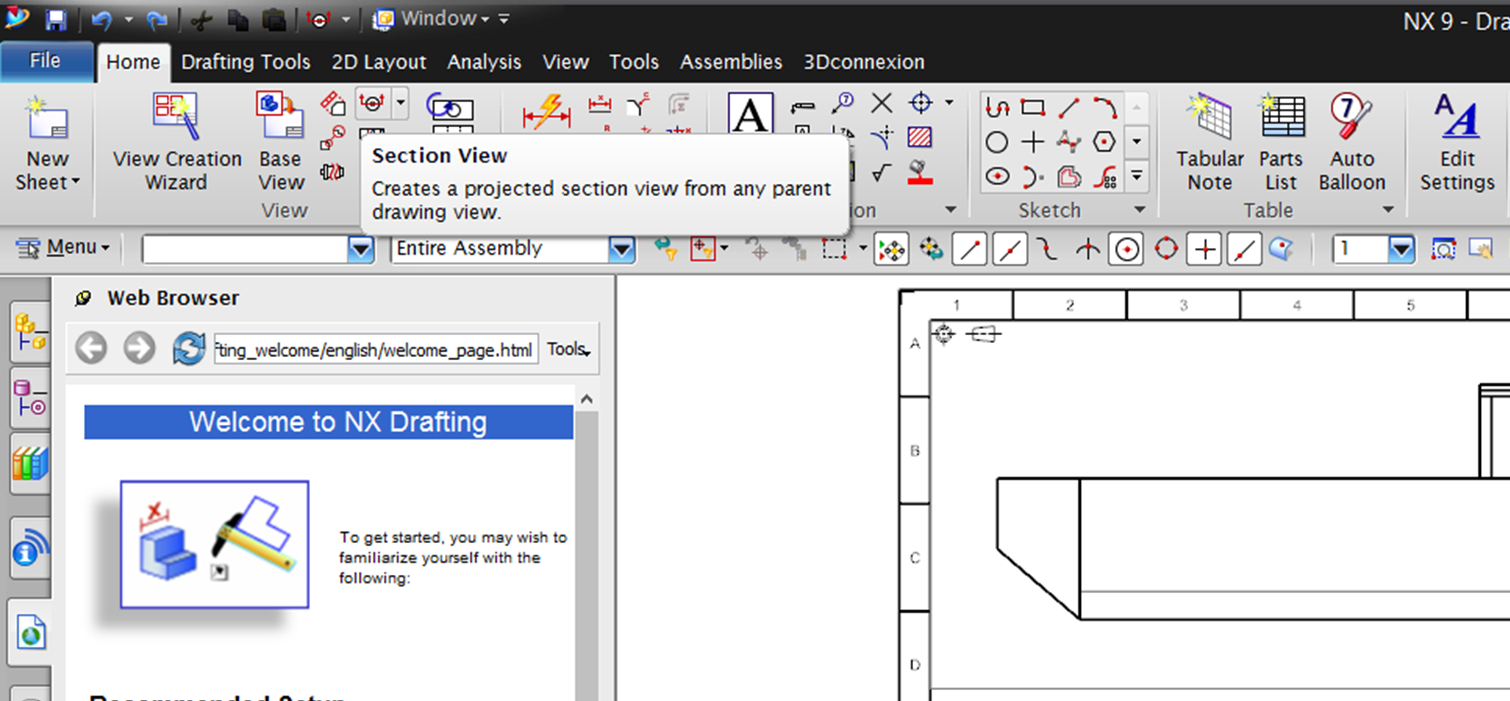Select the Surface Finish symbol tool
This screenshot has height=701, width=1510.
click(881, 172)
